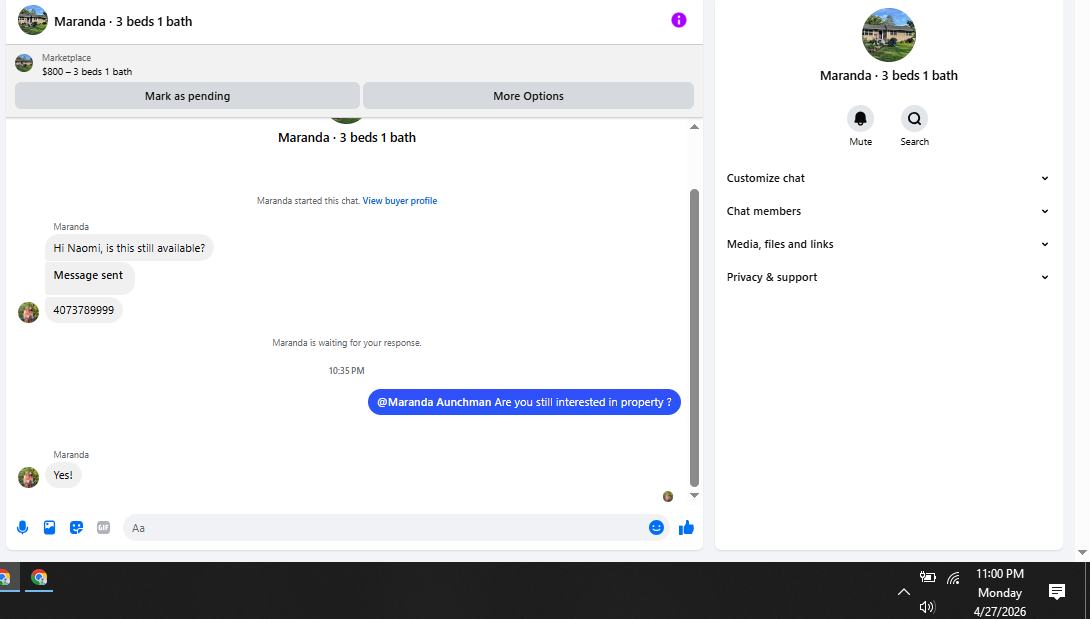Send a thumbs-up like

(686, 527)
